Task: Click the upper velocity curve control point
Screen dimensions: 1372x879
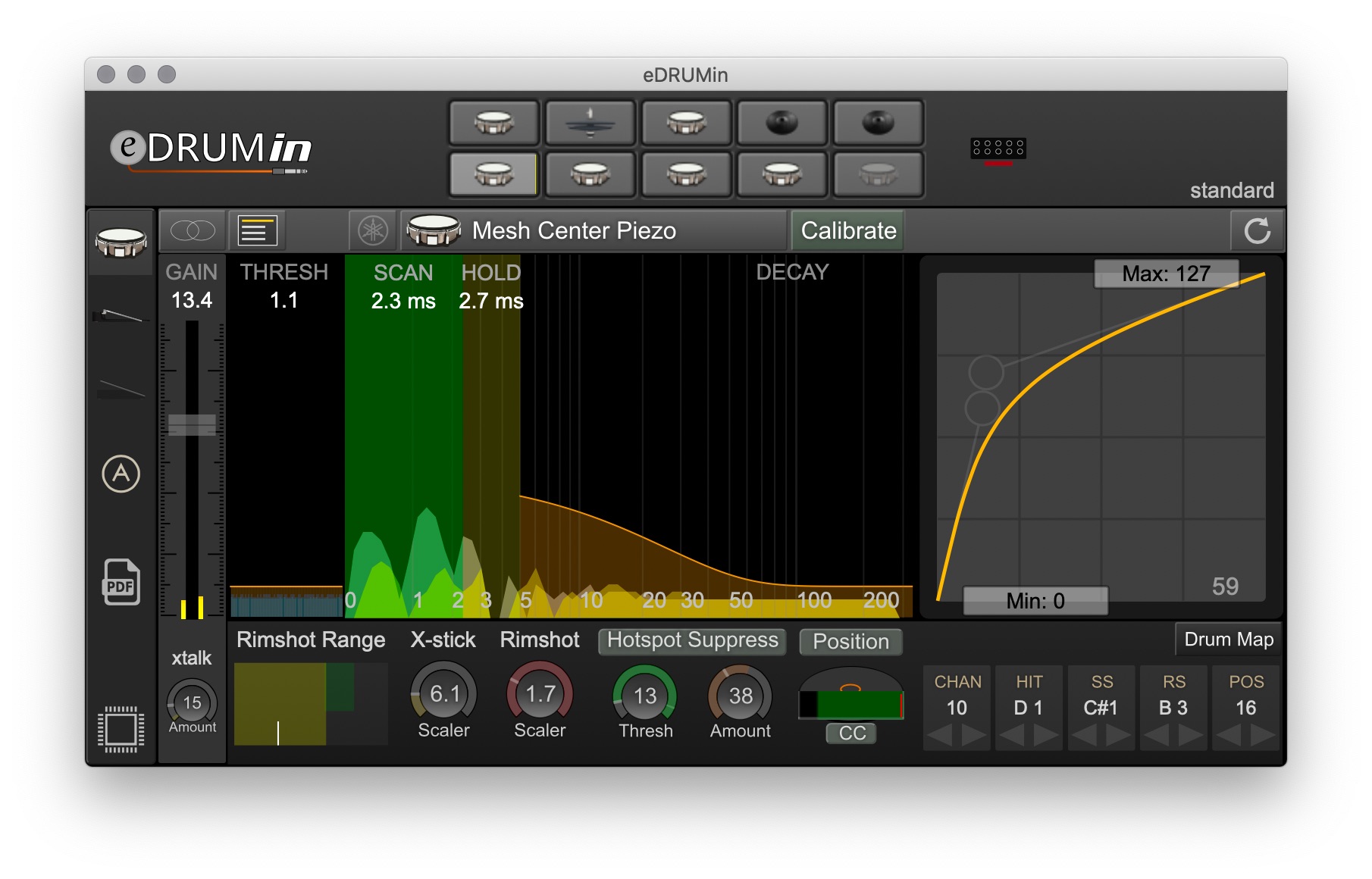Action: [986, 372]
